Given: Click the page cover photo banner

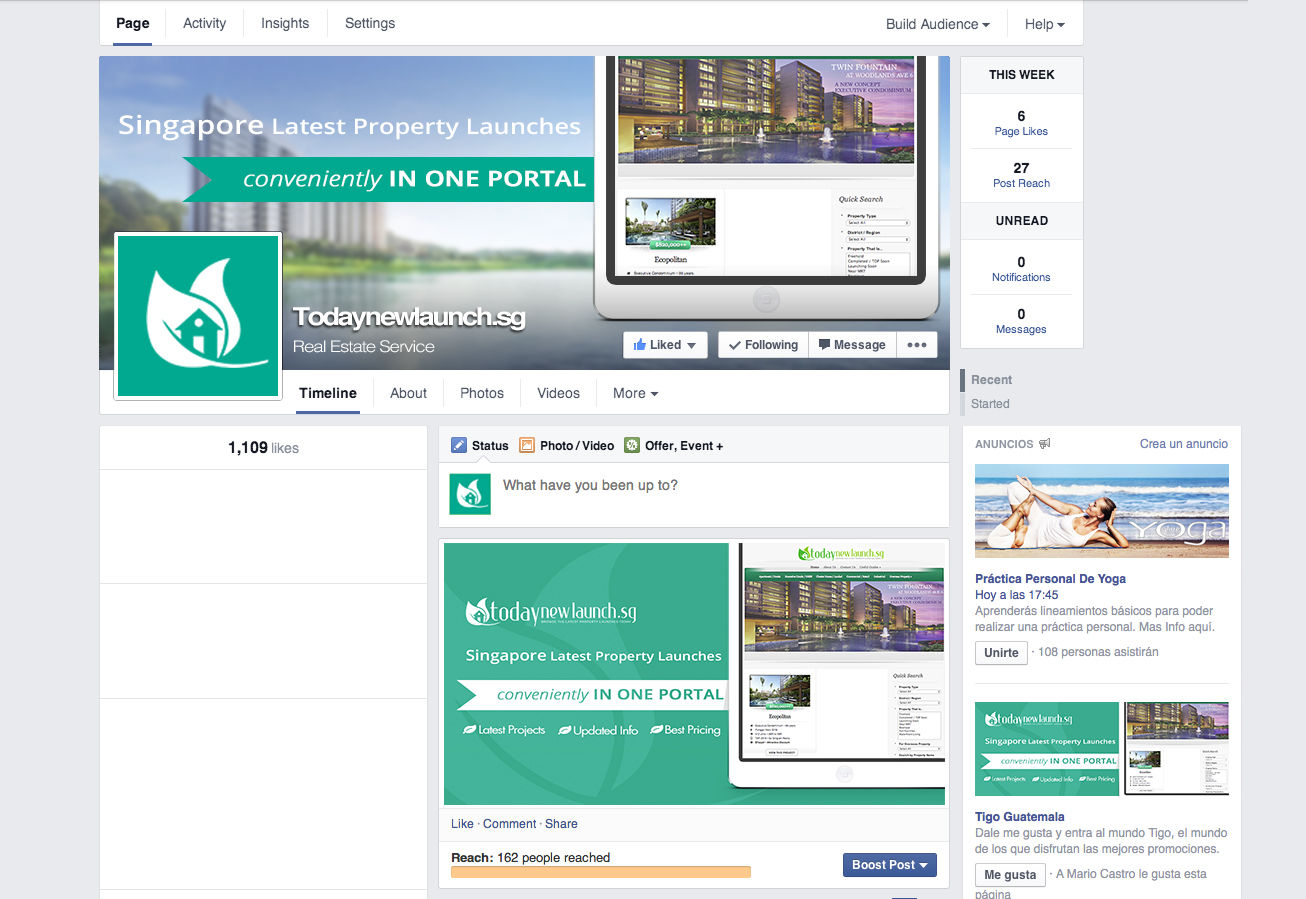Looking at the screenshot, I should (x=524, y=212).
